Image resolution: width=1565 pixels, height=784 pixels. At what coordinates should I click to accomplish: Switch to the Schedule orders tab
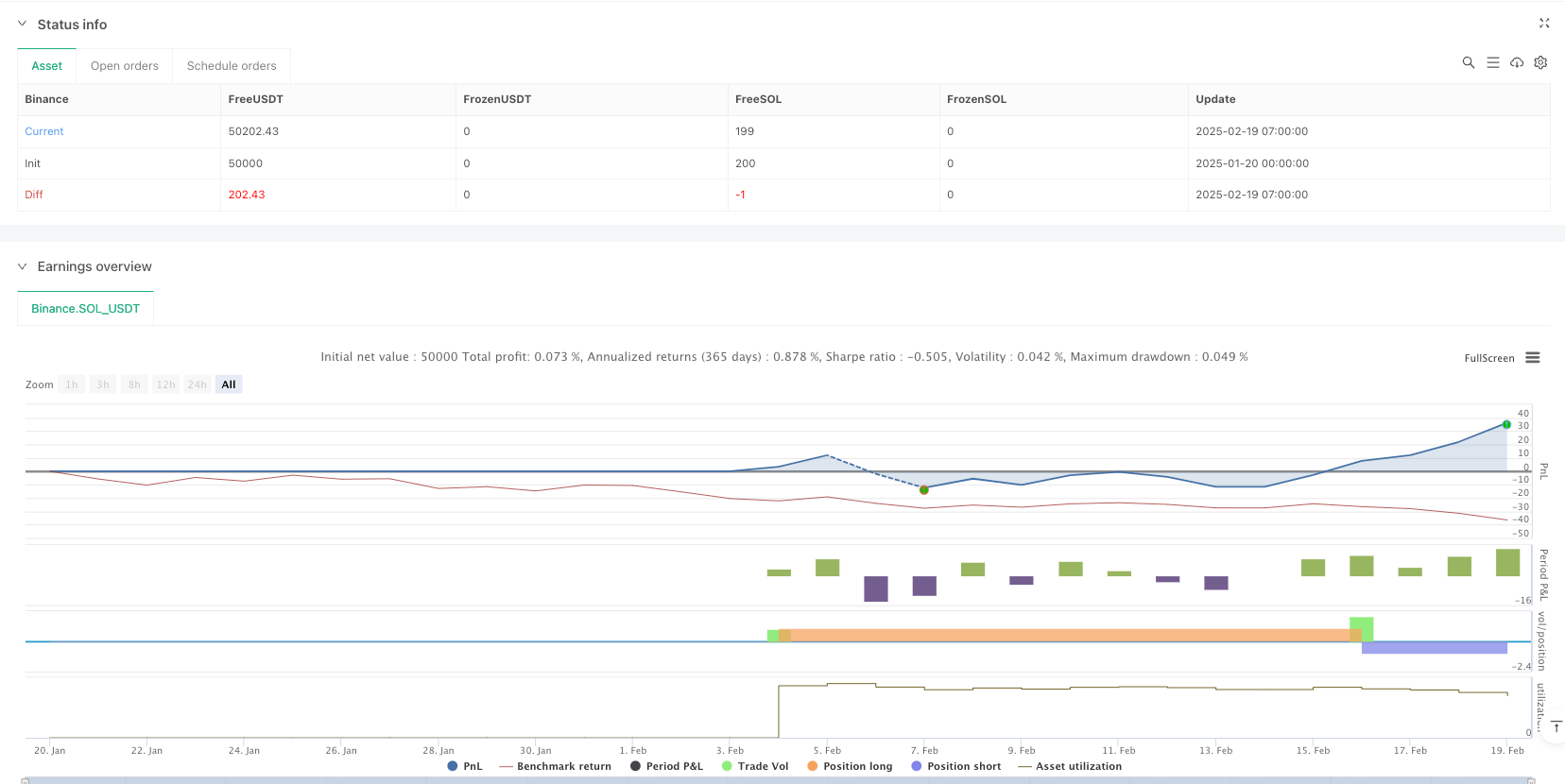point(232,66)
